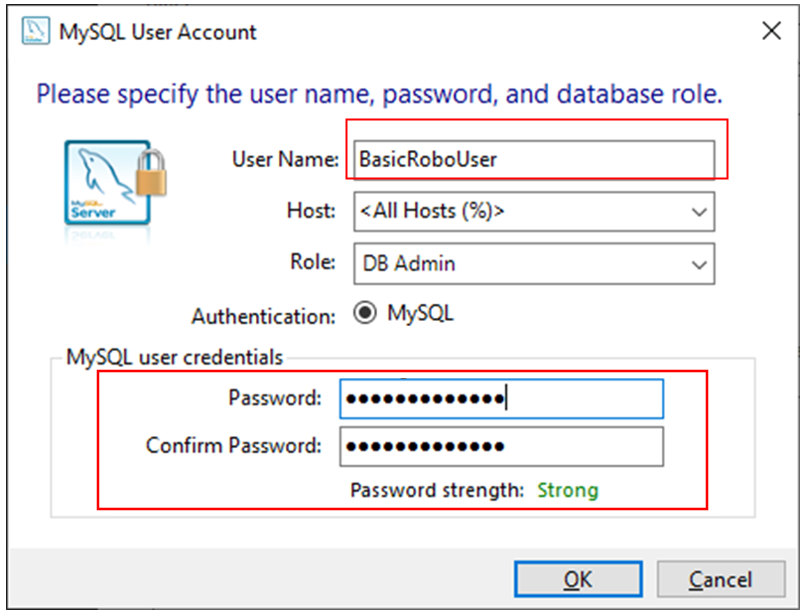Click into the Confirm Password field
804x615 pixels.
(x=501, y=446)
